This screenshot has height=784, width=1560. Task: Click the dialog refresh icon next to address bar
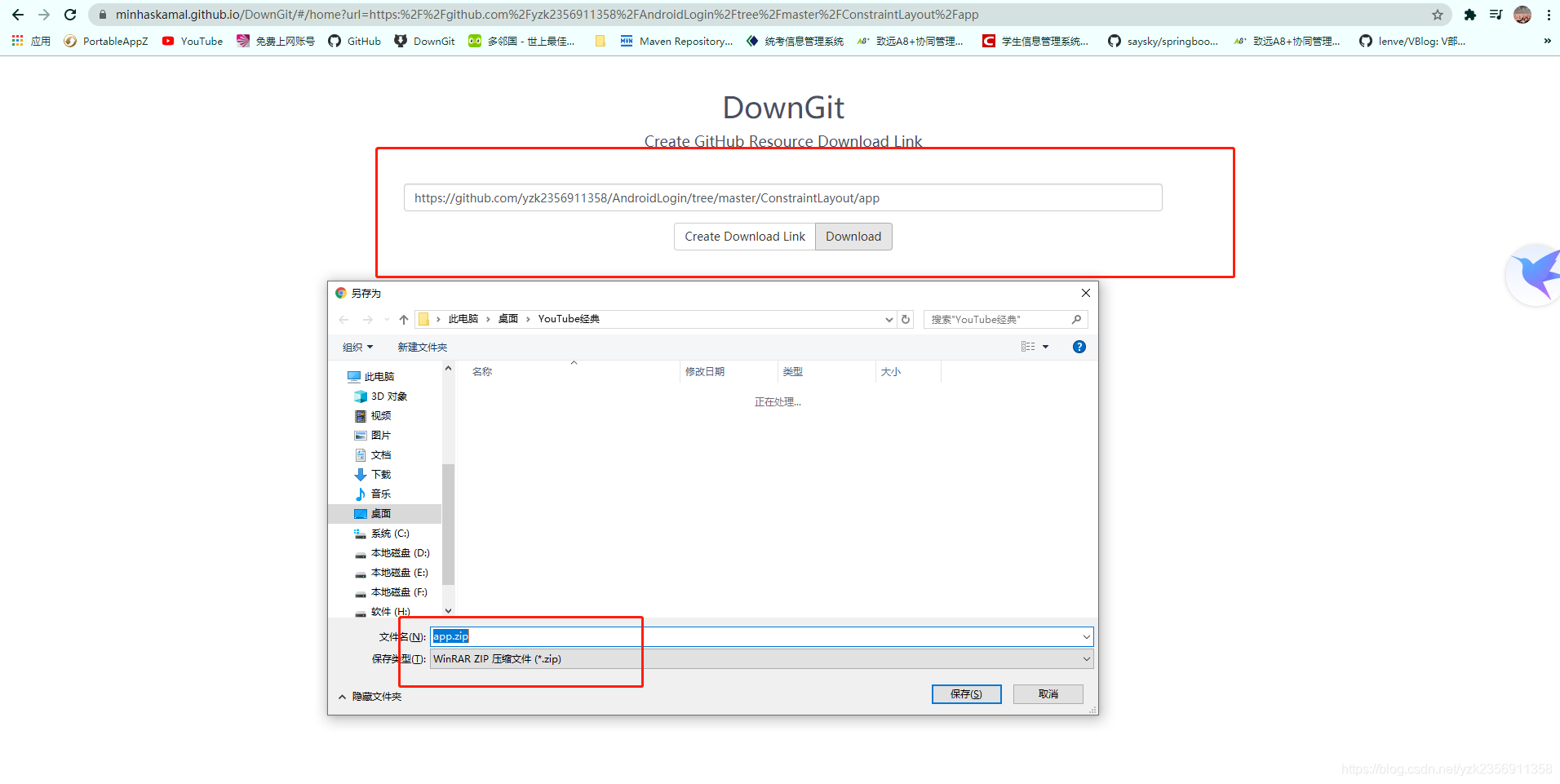click(x=906, y=319)
